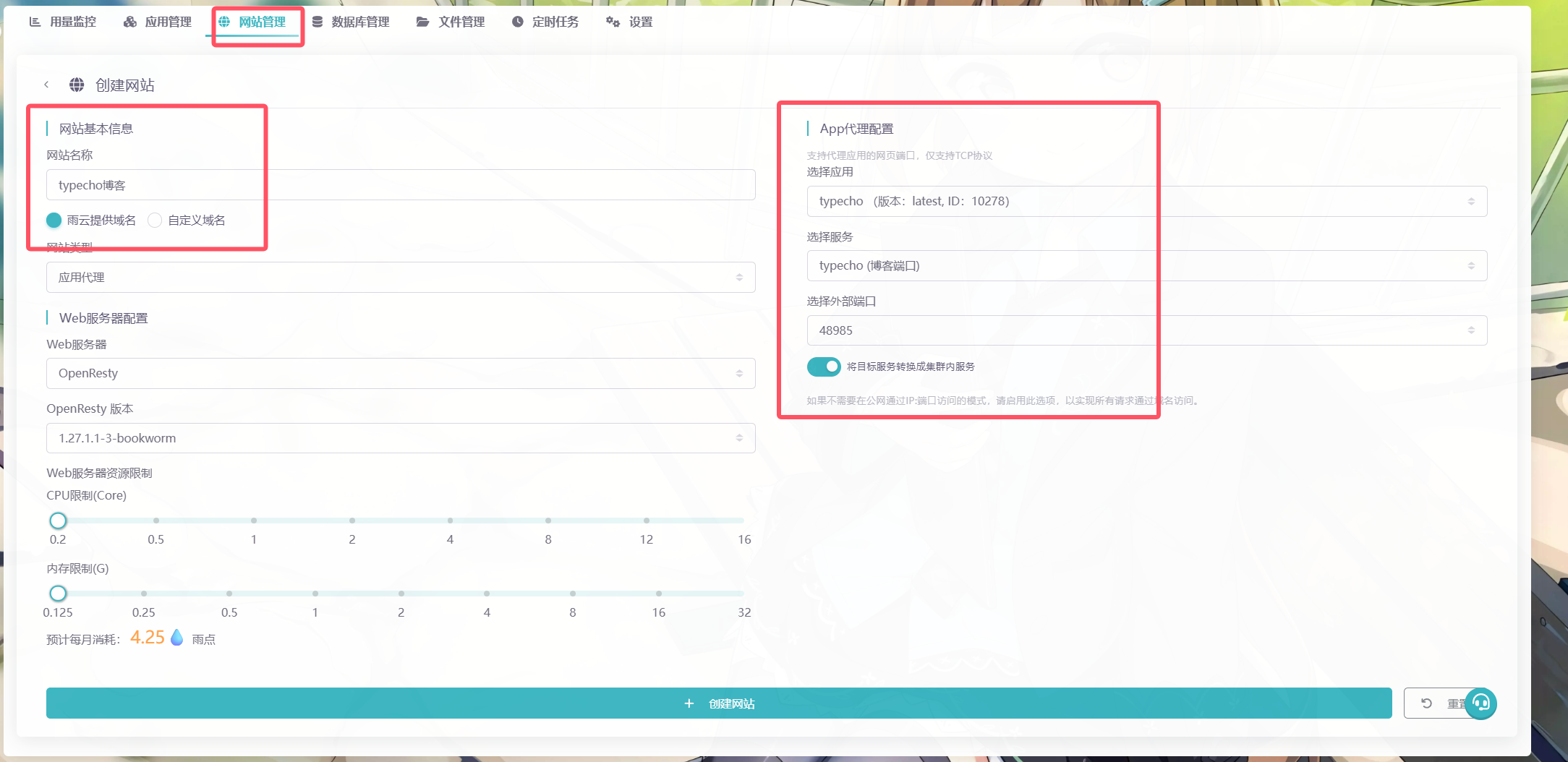Open the 选择服务 typecho (博客端口) dropdown
1568x762 pixels.
1147,265
